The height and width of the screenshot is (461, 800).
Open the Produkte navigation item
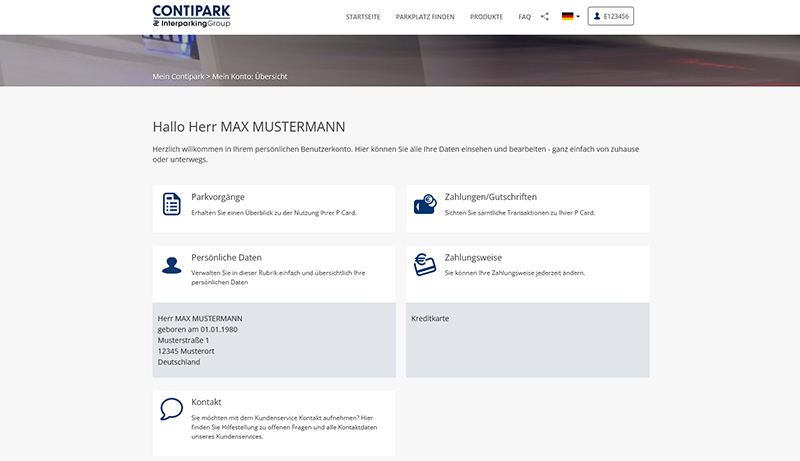pyautogui.click(x=486, y=17)
